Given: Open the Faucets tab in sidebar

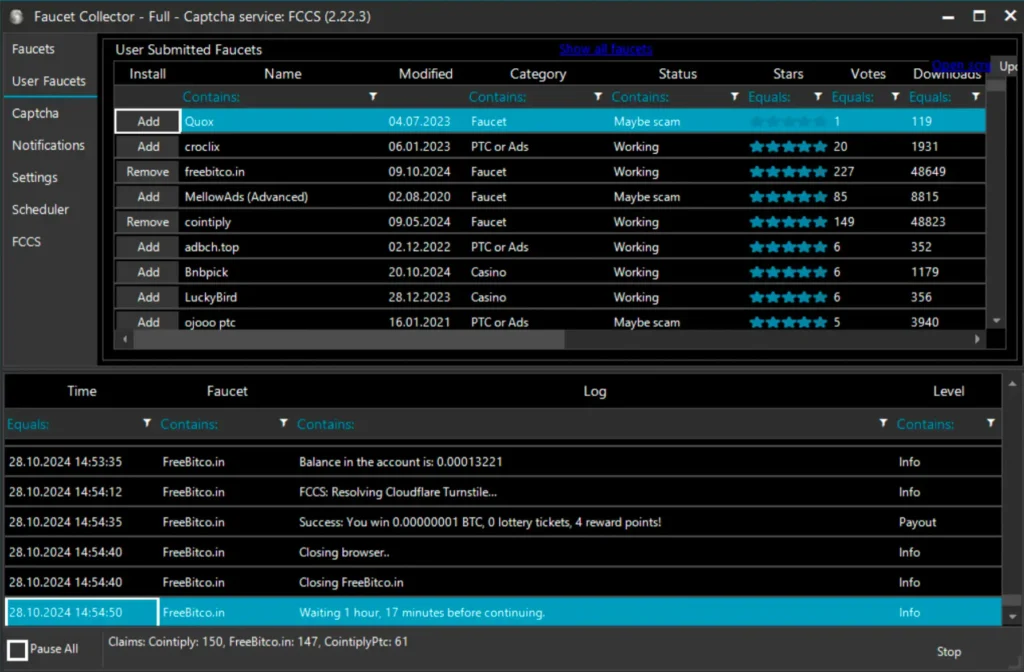Looking at the screenshot, I should coord(33,49).
